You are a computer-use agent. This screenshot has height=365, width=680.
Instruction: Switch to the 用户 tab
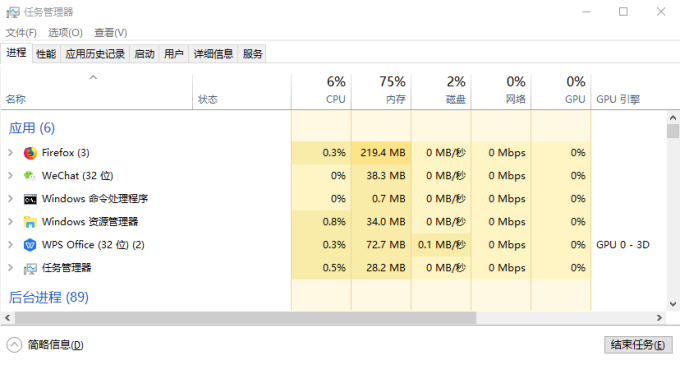click(173, 54)
